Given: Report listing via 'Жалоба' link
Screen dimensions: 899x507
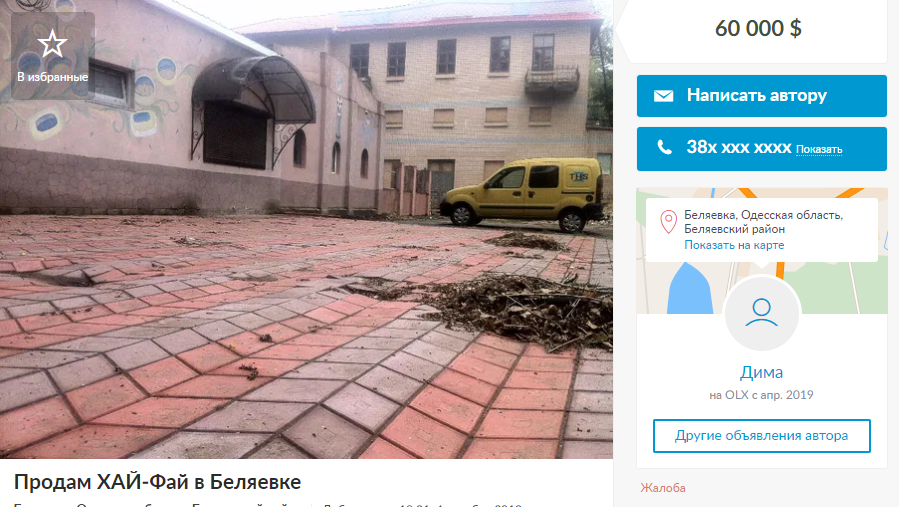Looking at the screenshot, I should pyautogui.click(x=663, y=488).
